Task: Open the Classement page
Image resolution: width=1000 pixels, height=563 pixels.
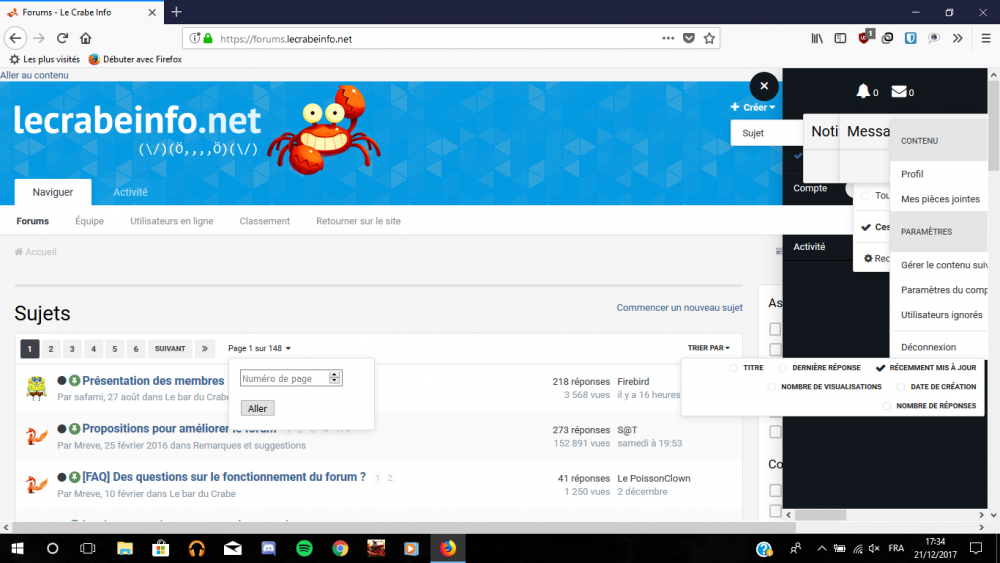Action: [x=265, y=221]
